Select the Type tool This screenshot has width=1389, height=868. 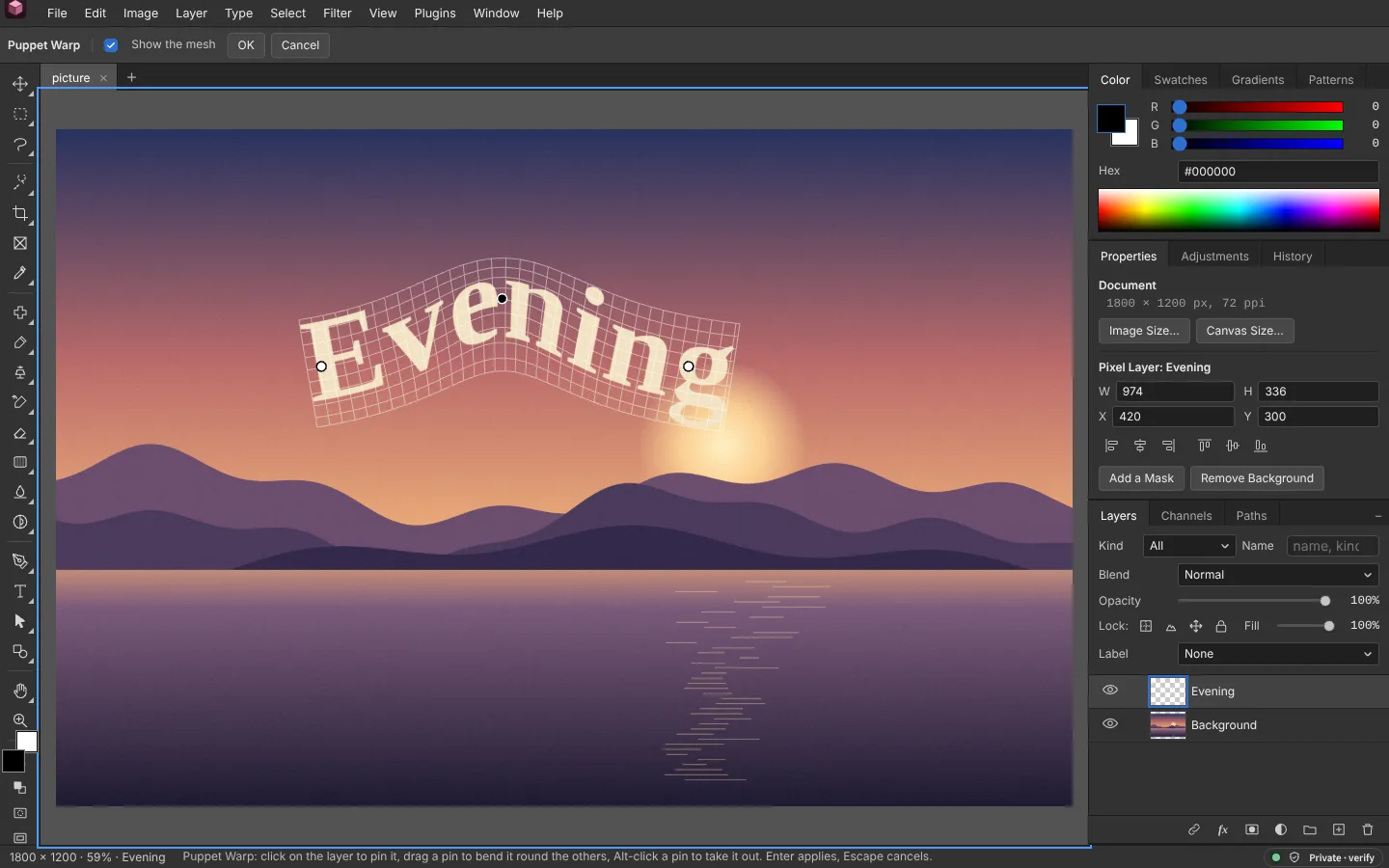pyautogui.click(x=20, y=591)
